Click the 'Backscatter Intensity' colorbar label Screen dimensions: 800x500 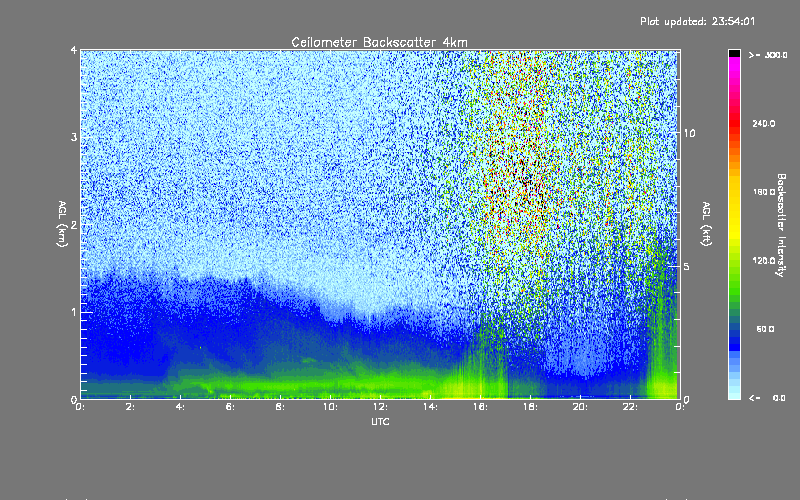[x=781, y=225]
